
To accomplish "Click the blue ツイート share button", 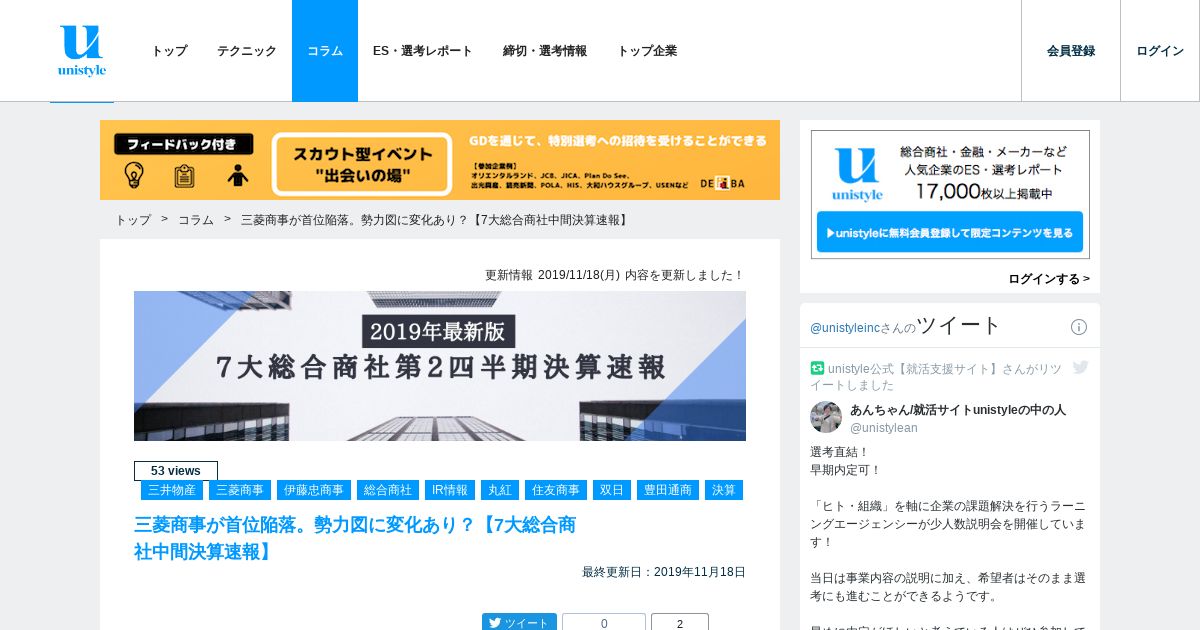I will coord(519,623).
